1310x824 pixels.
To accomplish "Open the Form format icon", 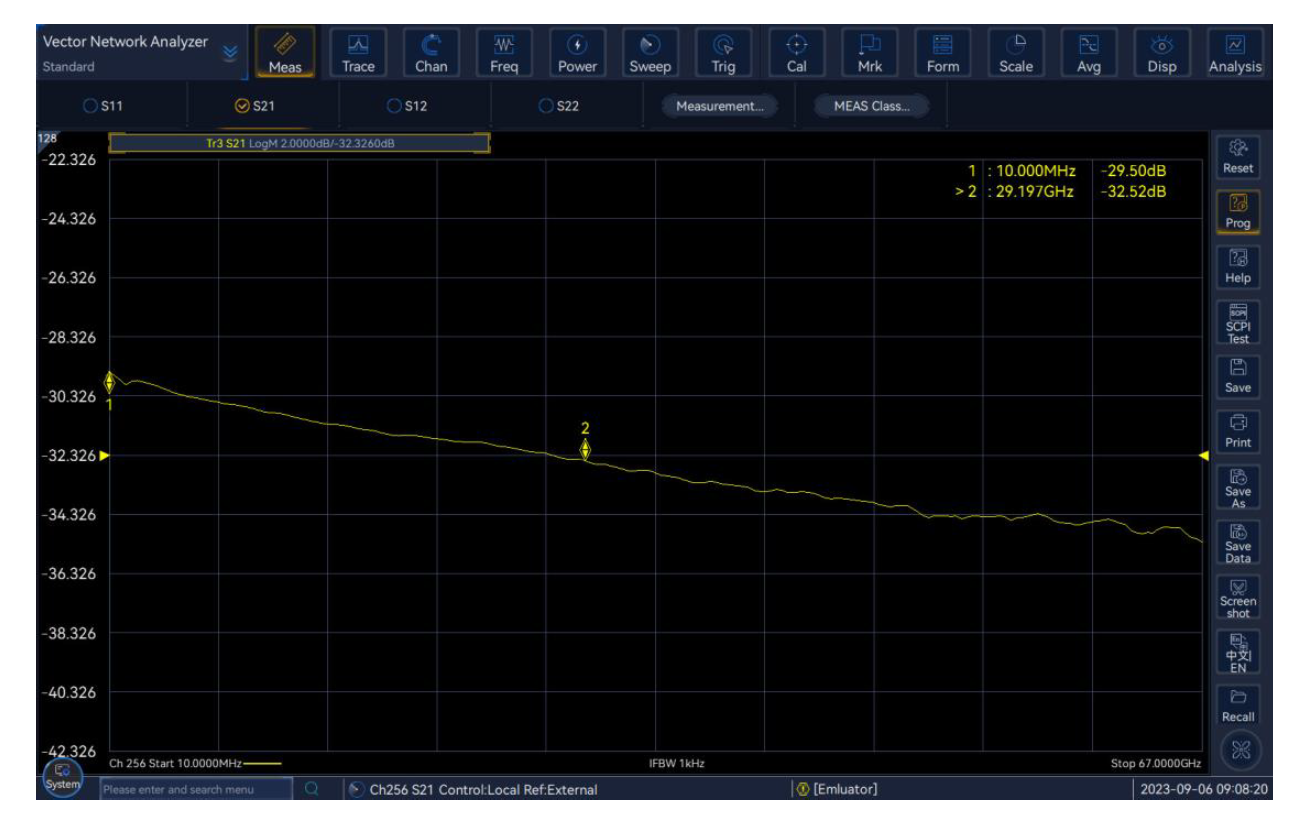I will click(x=943, y=53).
